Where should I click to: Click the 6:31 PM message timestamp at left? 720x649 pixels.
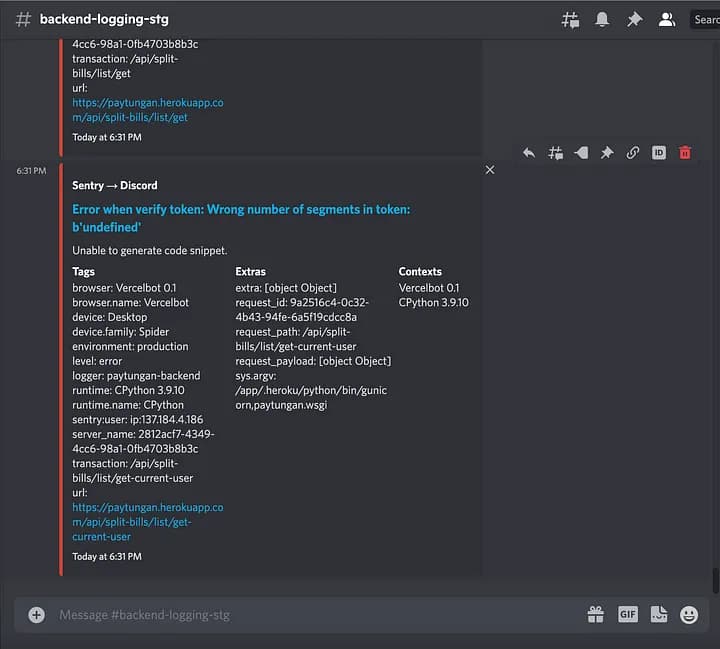click(x=31, y=171)
